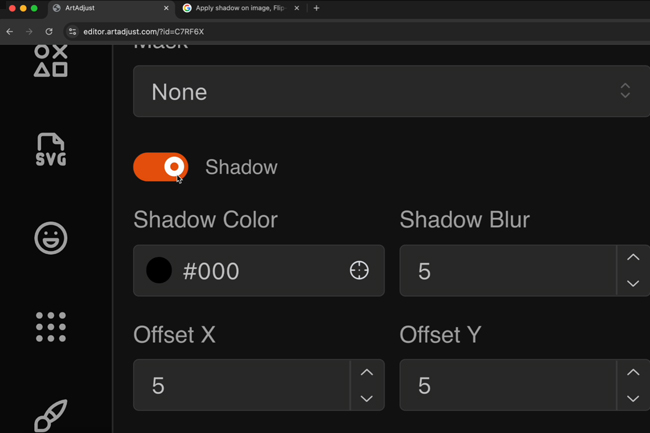
Task: Click the Offset X value field
Action: tap(242, 385)
